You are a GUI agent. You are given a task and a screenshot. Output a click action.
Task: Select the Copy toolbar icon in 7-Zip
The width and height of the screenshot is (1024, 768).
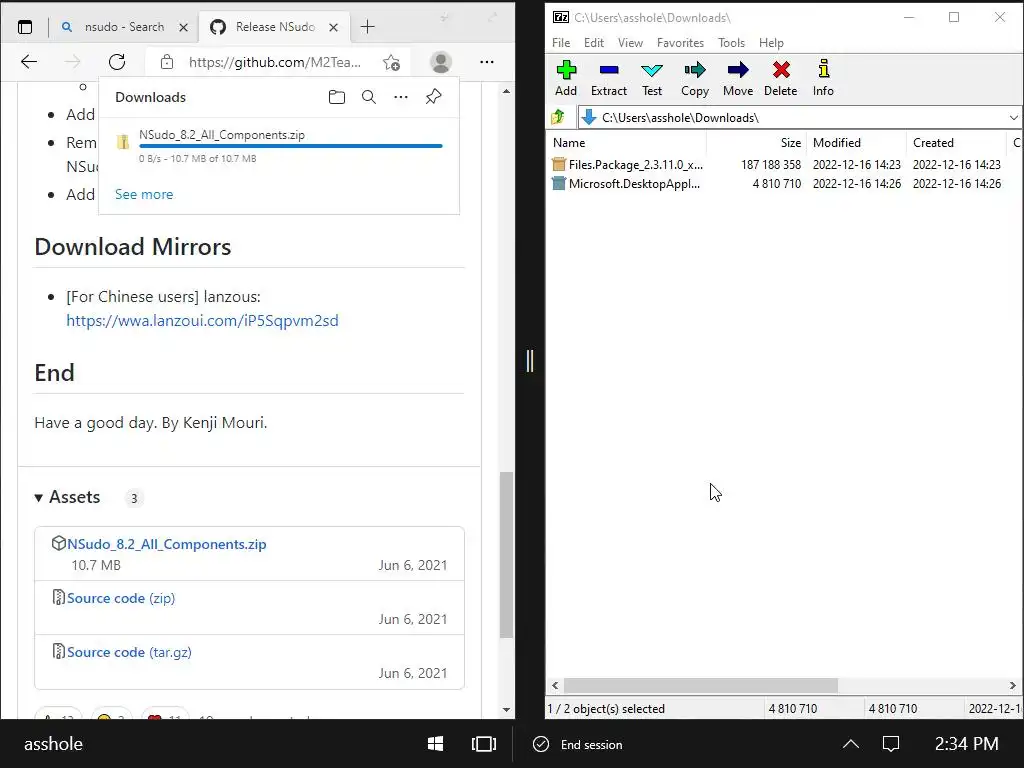(x=695, y=78)
